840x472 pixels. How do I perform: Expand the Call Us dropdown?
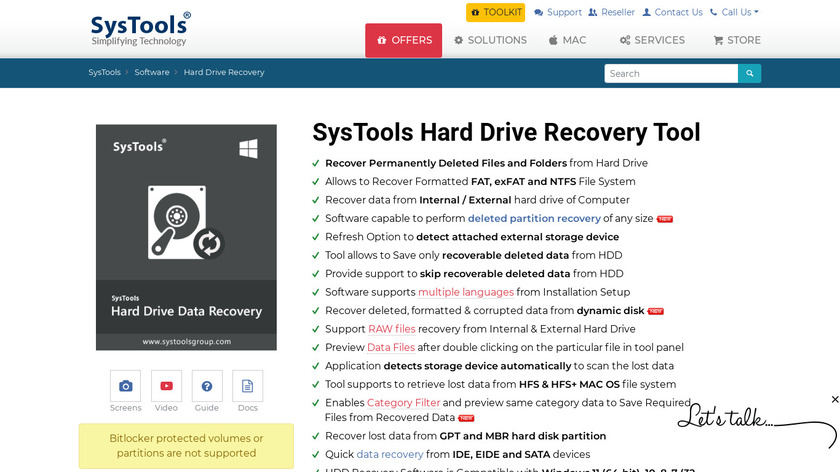click(x=734, y=12)
